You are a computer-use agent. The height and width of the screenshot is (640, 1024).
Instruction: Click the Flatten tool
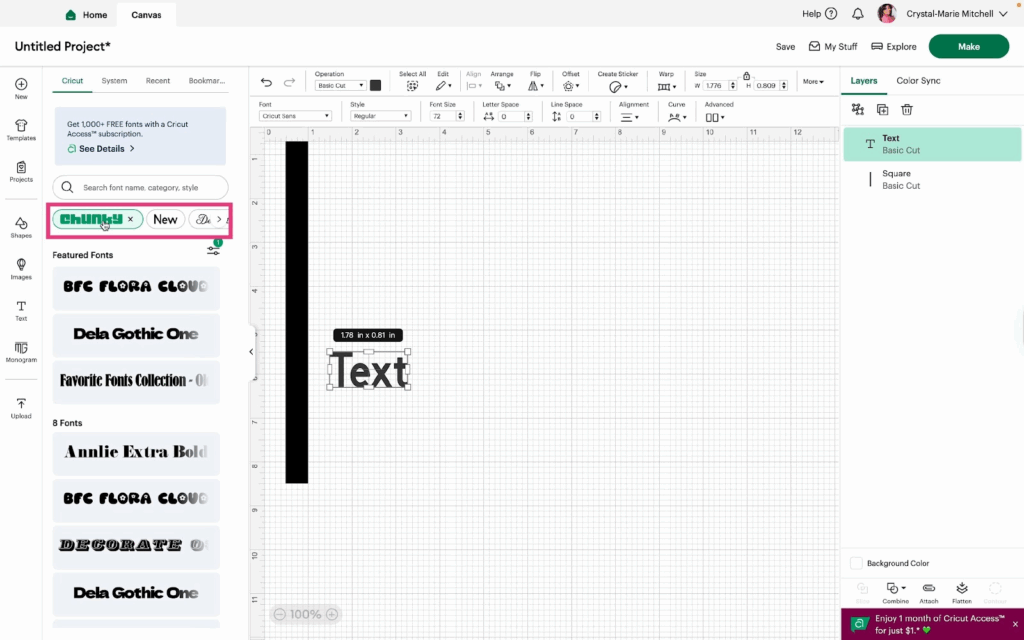pyautogui.click(x=961, y=592)
